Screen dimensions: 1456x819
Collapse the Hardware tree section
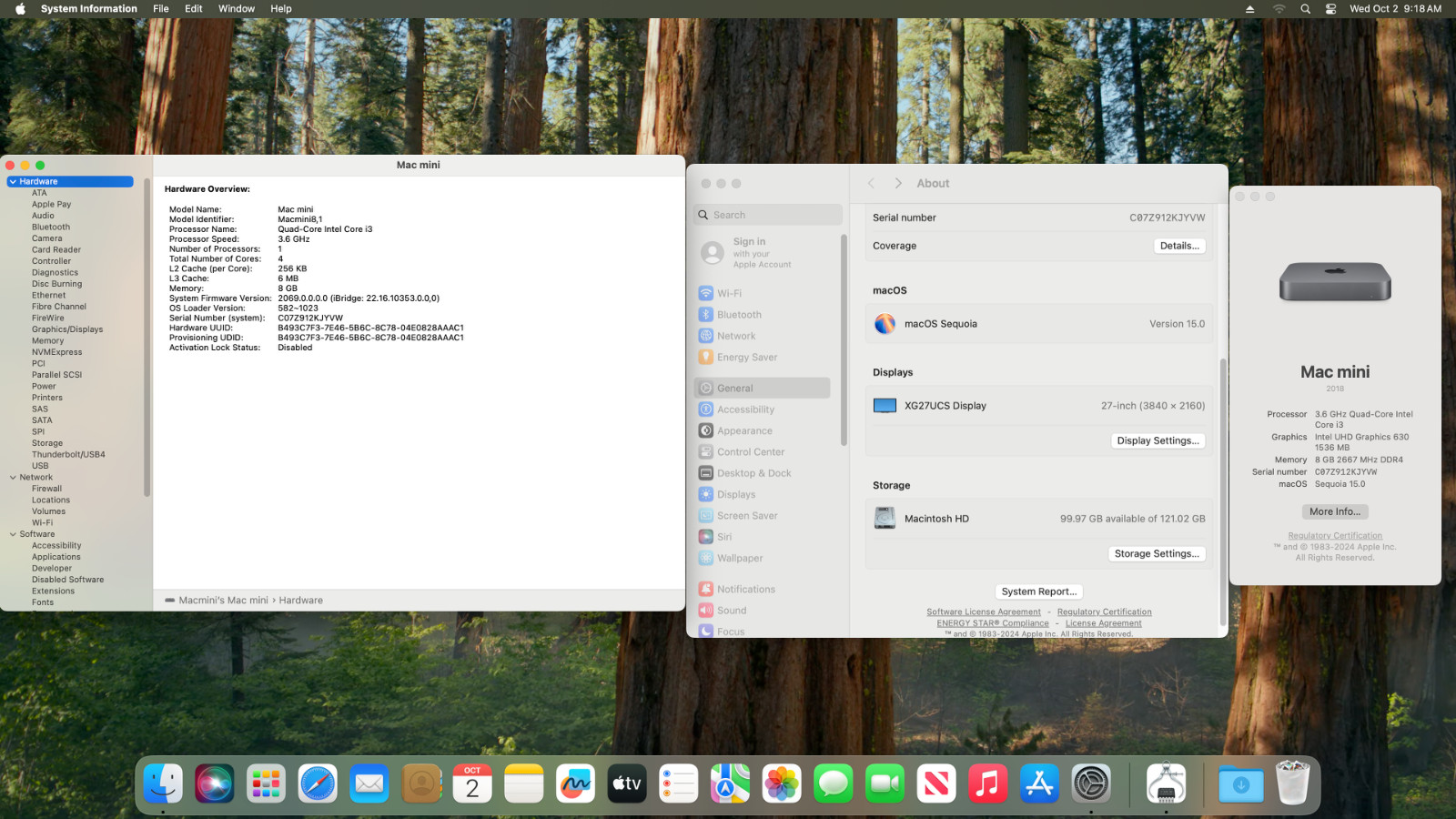[13, 182]
